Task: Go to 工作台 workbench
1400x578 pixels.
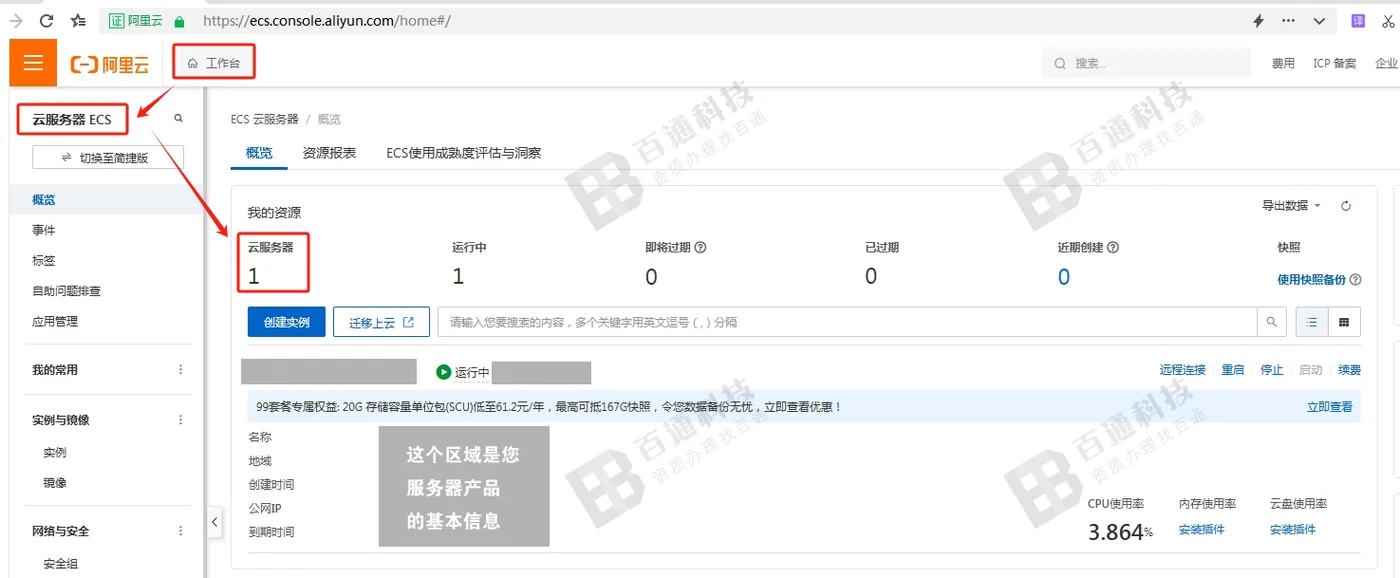Action: coord(214,63)
